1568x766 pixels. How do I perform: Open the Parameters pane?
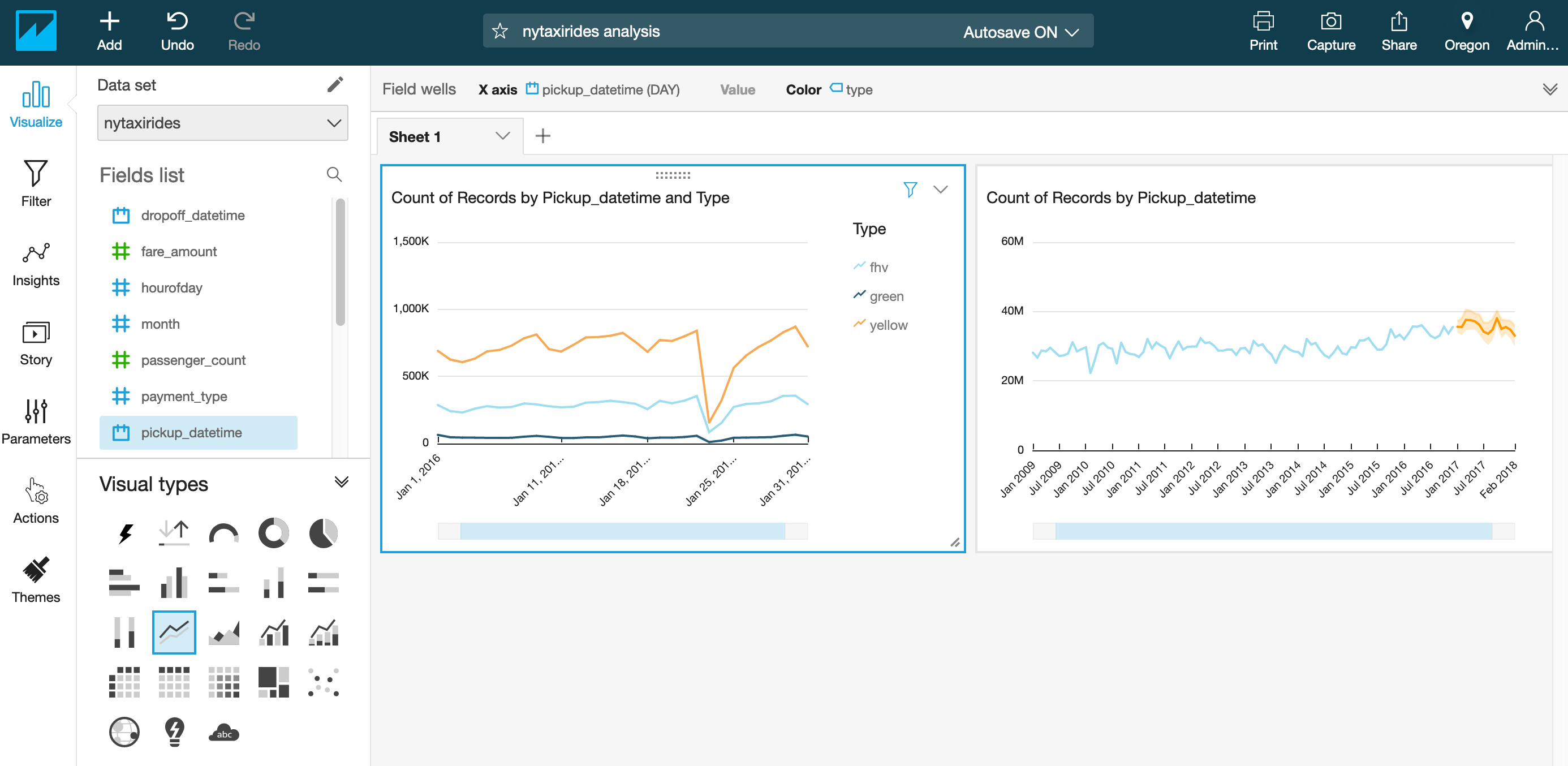pyautogui.click(x=36, y=421)
